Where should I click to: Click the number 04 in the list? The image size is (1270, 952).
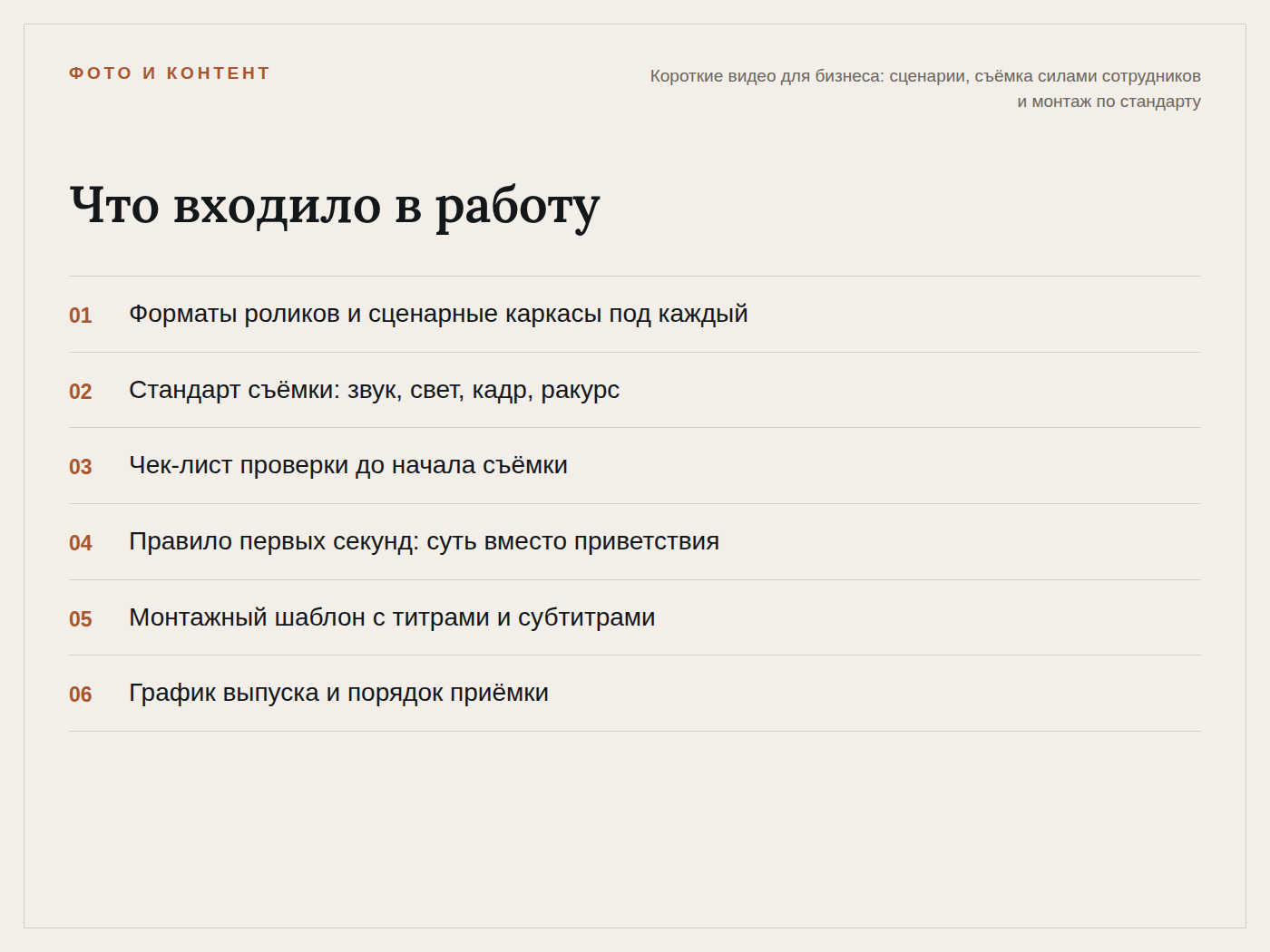pyautogui.click(x=81, y=543)
